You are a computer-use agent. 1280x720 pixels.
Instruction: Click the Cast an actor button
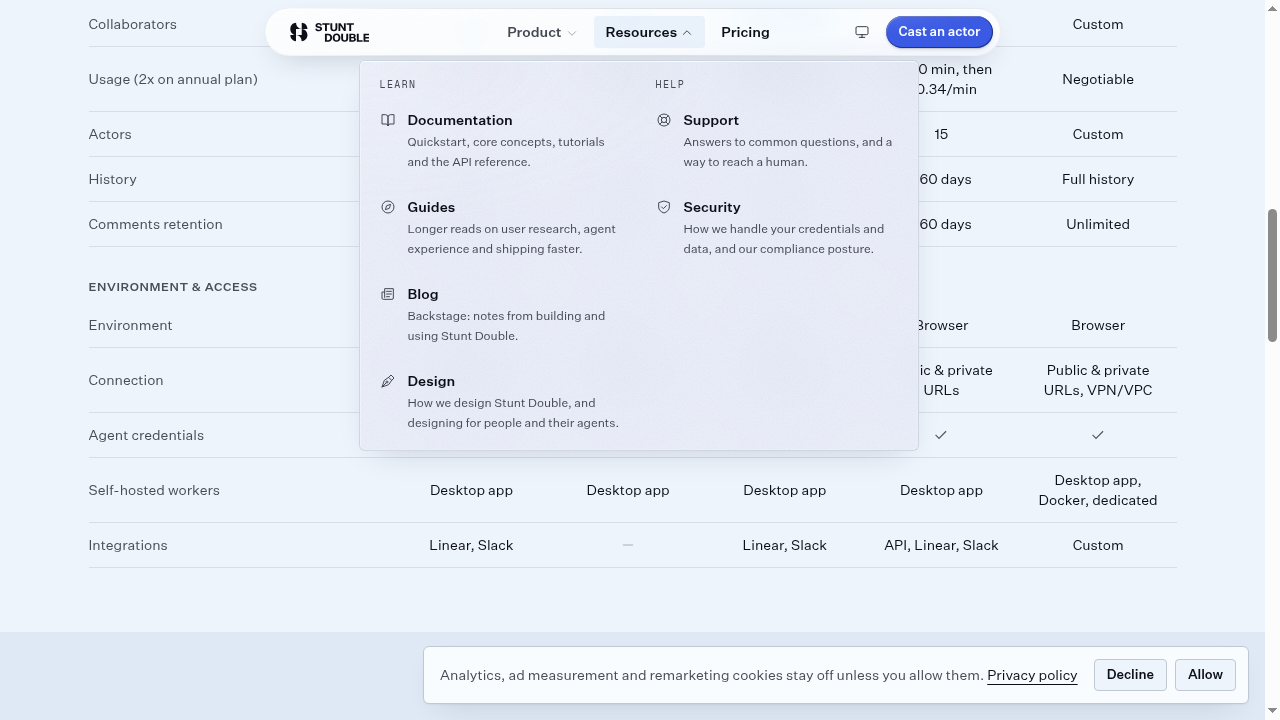pos(939,32)
